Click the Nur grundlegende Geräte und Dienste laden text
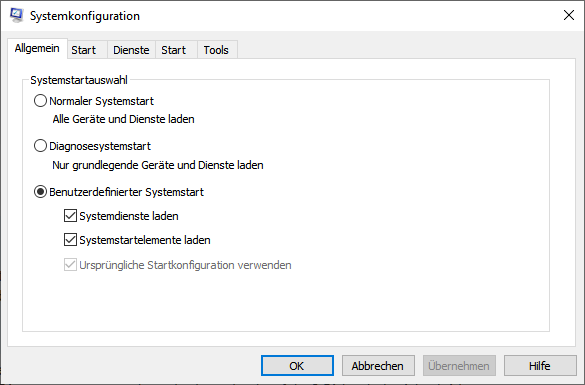Image resolution: width=585 pixels, height=385 pixels. (x=158, y=165)
